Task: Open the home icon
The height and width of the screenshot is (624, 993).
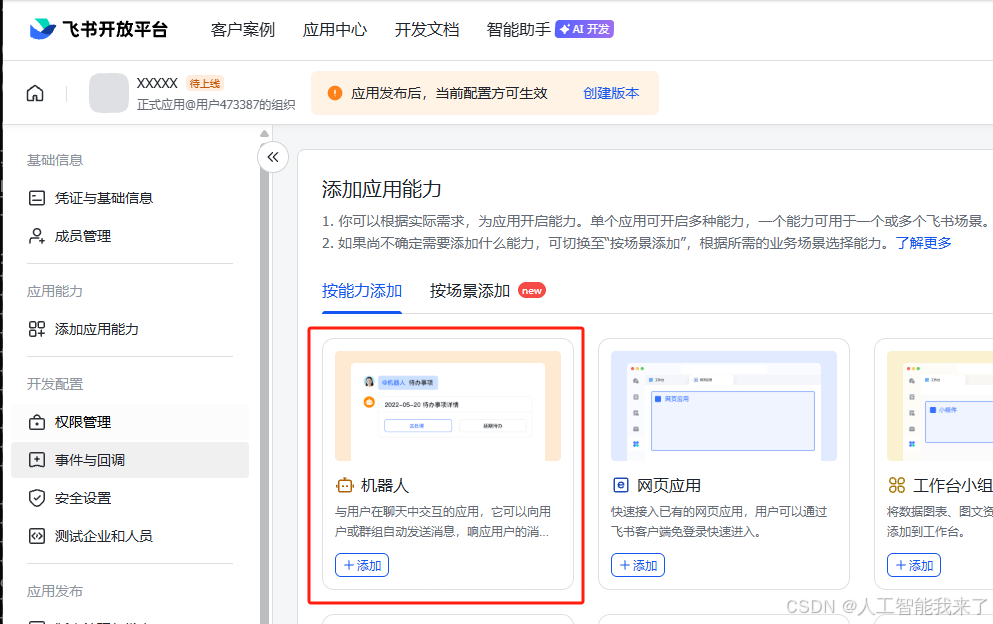Action: (x=35, y=93)
